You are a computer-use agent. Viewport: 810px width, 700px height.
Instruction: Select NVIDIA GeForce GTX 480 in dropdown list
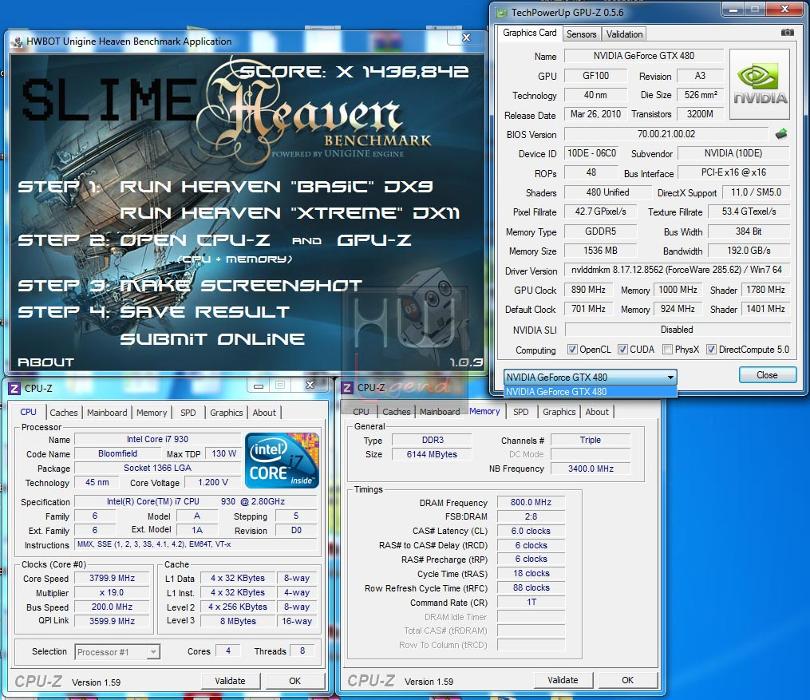coord(590,392)
